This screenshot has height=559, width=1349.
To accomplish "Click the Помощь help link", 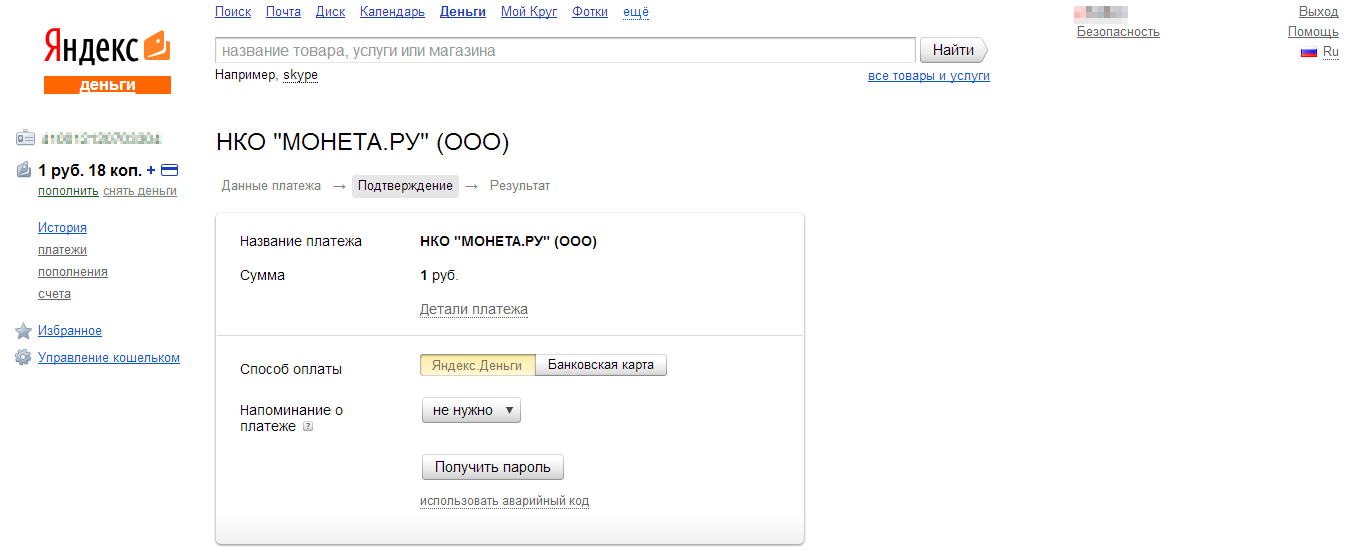I will (x=1313, y=32).
